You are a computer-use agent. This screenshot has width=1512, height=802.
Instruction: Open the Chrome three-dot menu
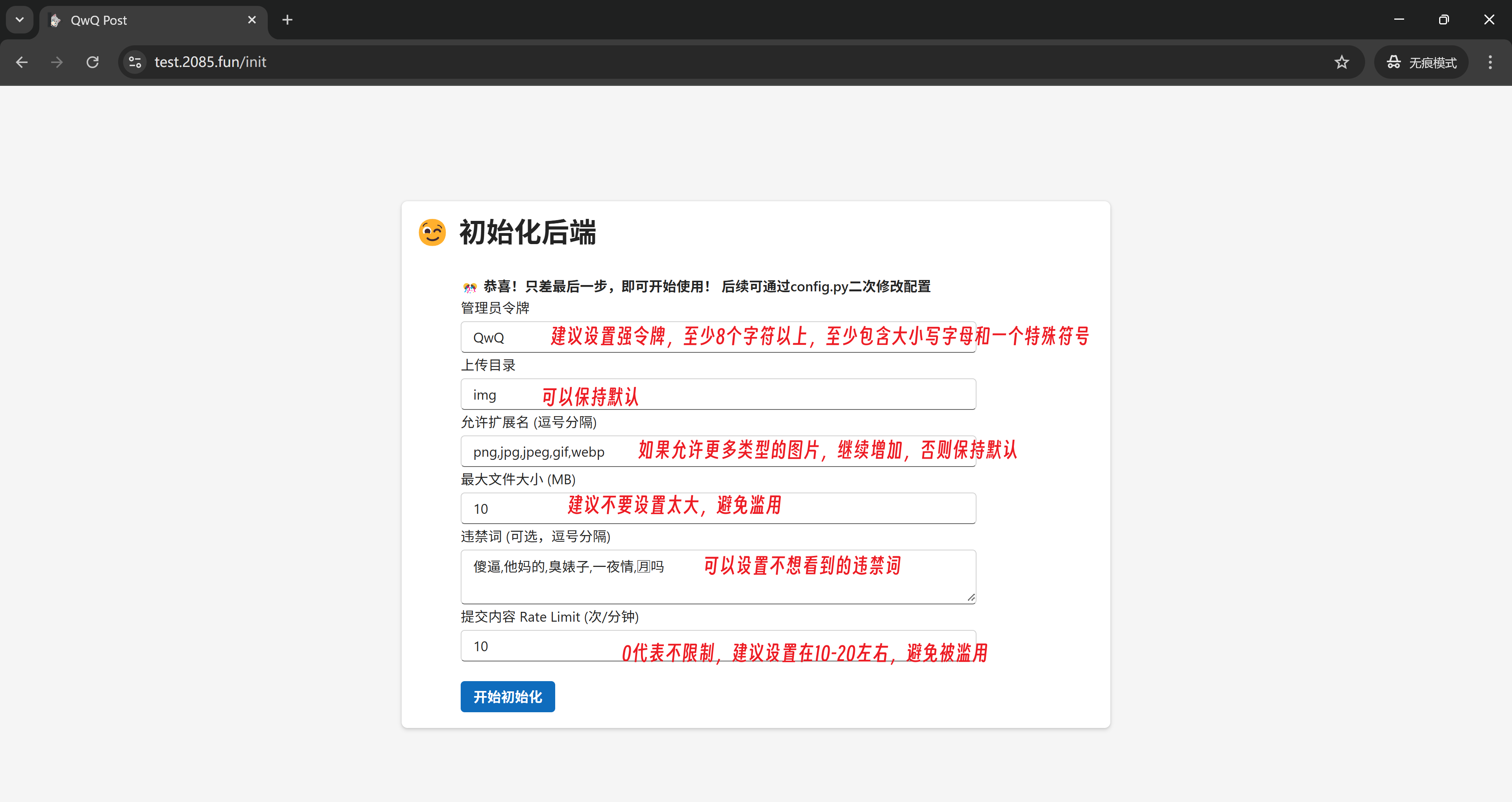click(1490, 62)
